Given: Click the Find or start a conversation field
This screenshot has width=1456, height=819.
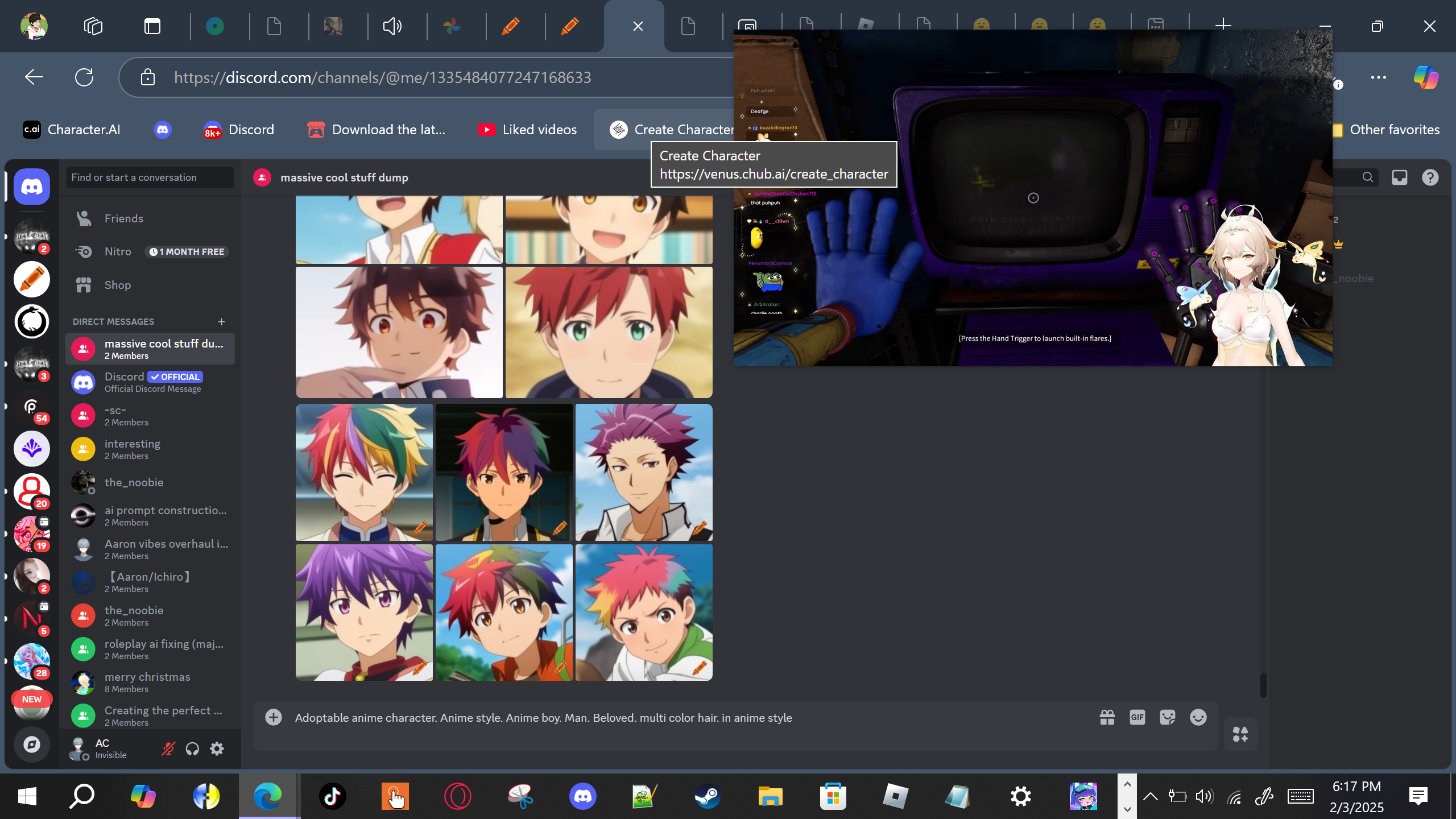Looking at the screenshot, I should tap(150, 177).
